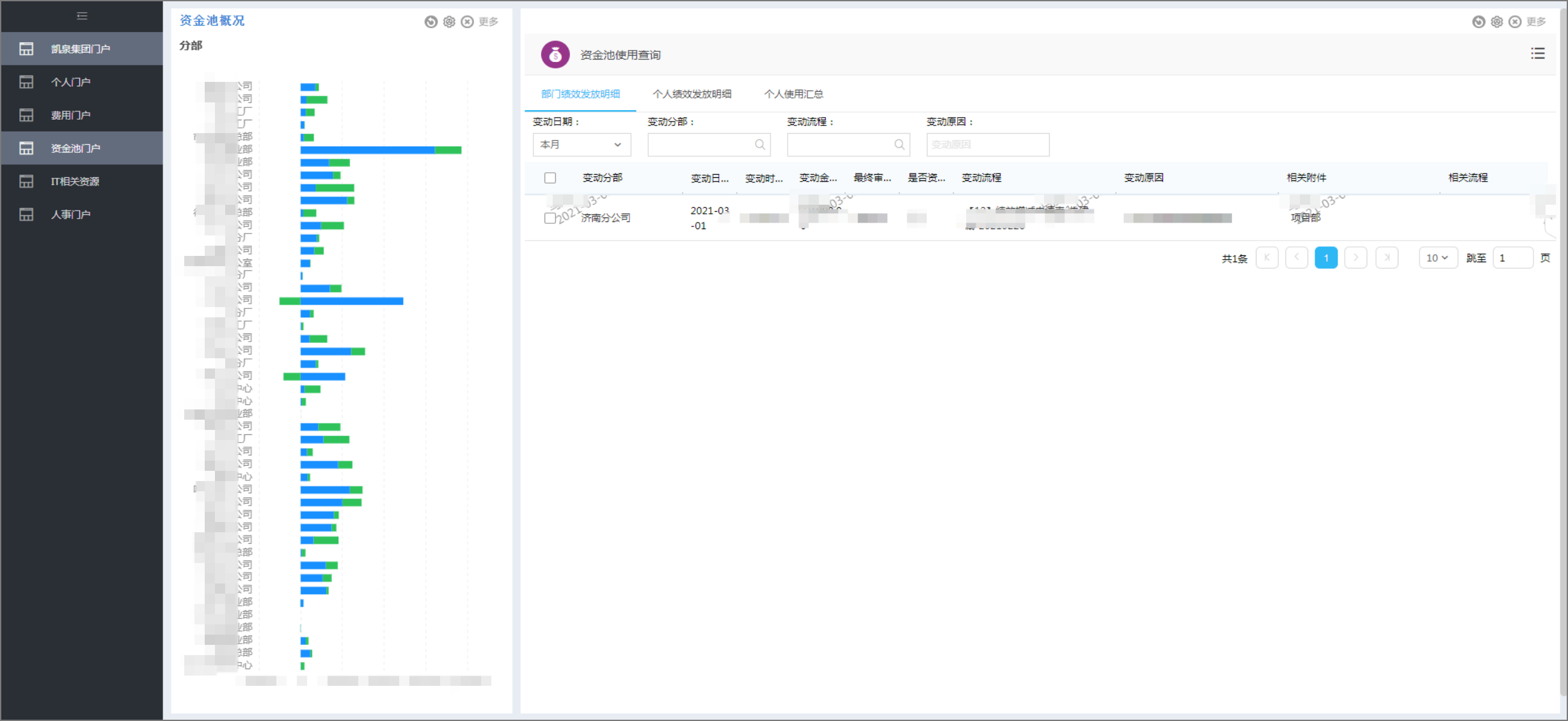Switch to 个人使用汇总 tab
1568x721 pixels.
pos(793,94)
